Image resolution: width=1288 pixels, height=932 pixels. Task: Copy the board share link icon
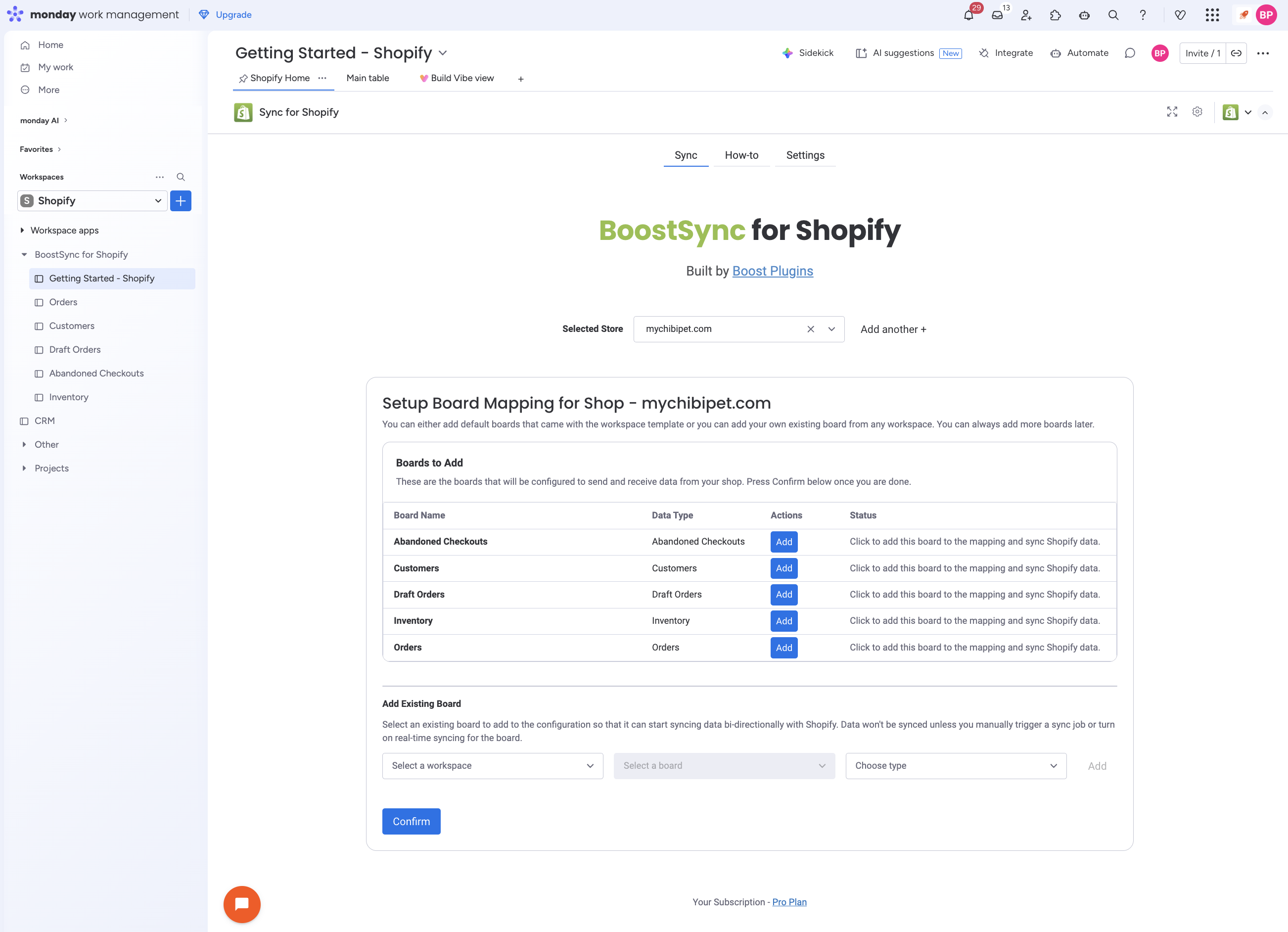tap(1237, 53)
